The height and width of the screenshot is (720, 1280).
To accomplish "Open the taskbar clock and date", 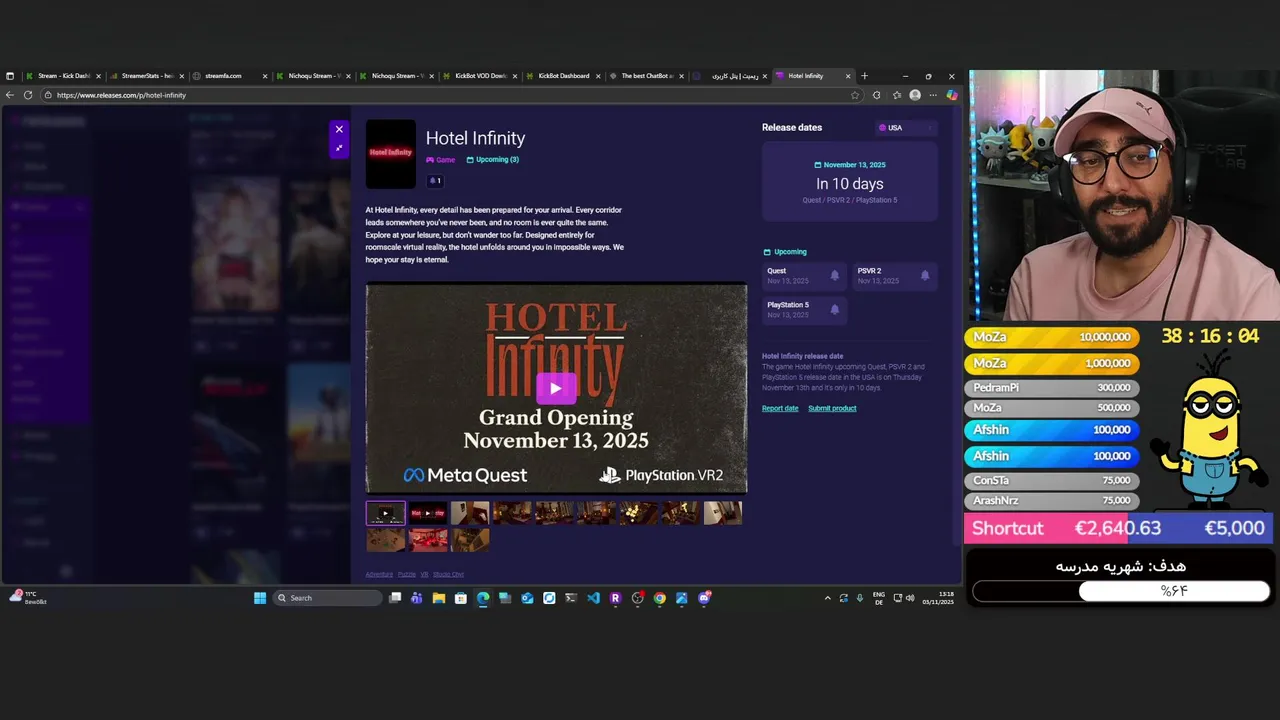I will point(938,598).
